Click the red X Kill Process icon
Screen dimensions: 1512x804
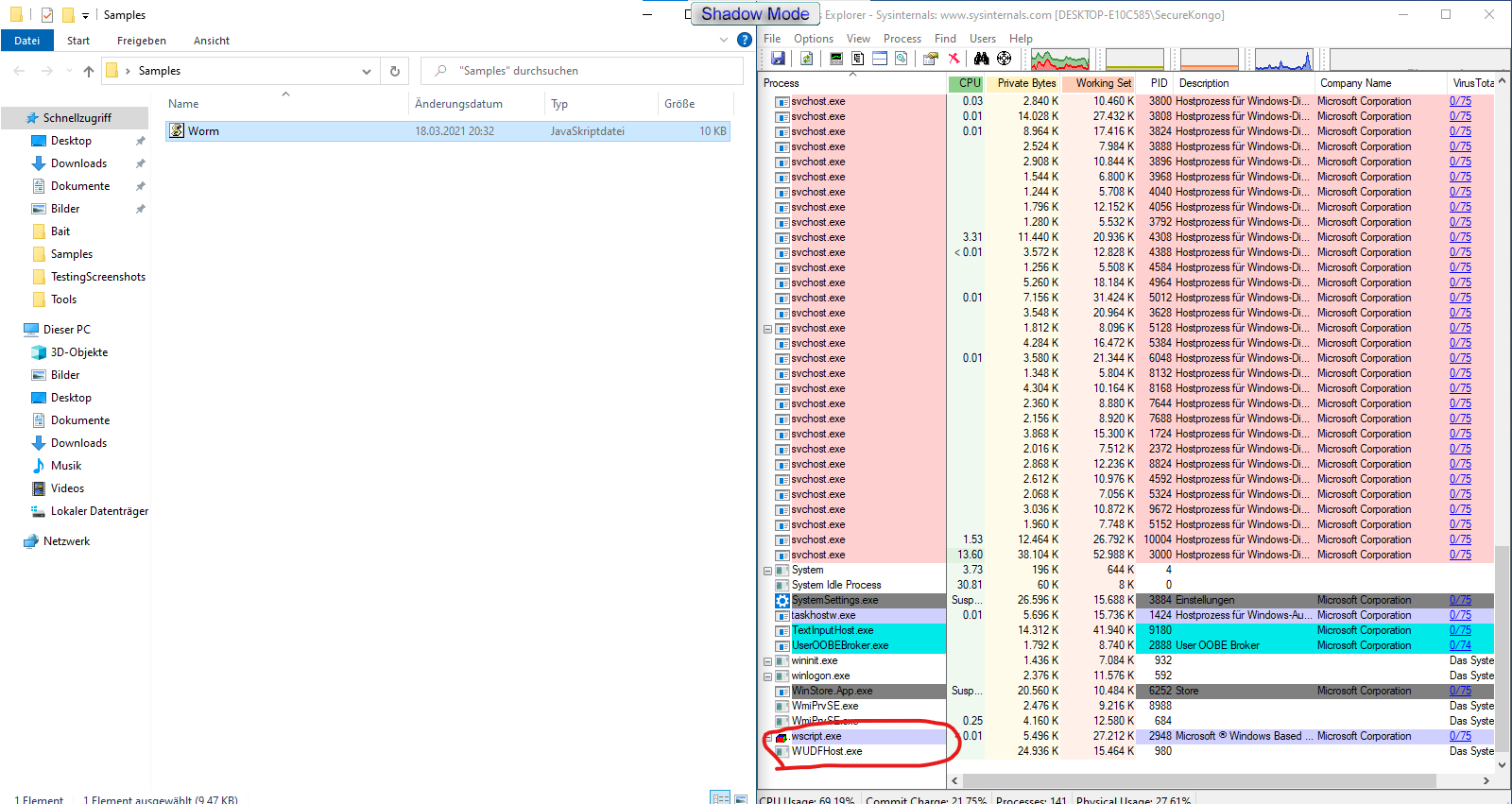tap(954, 59)
